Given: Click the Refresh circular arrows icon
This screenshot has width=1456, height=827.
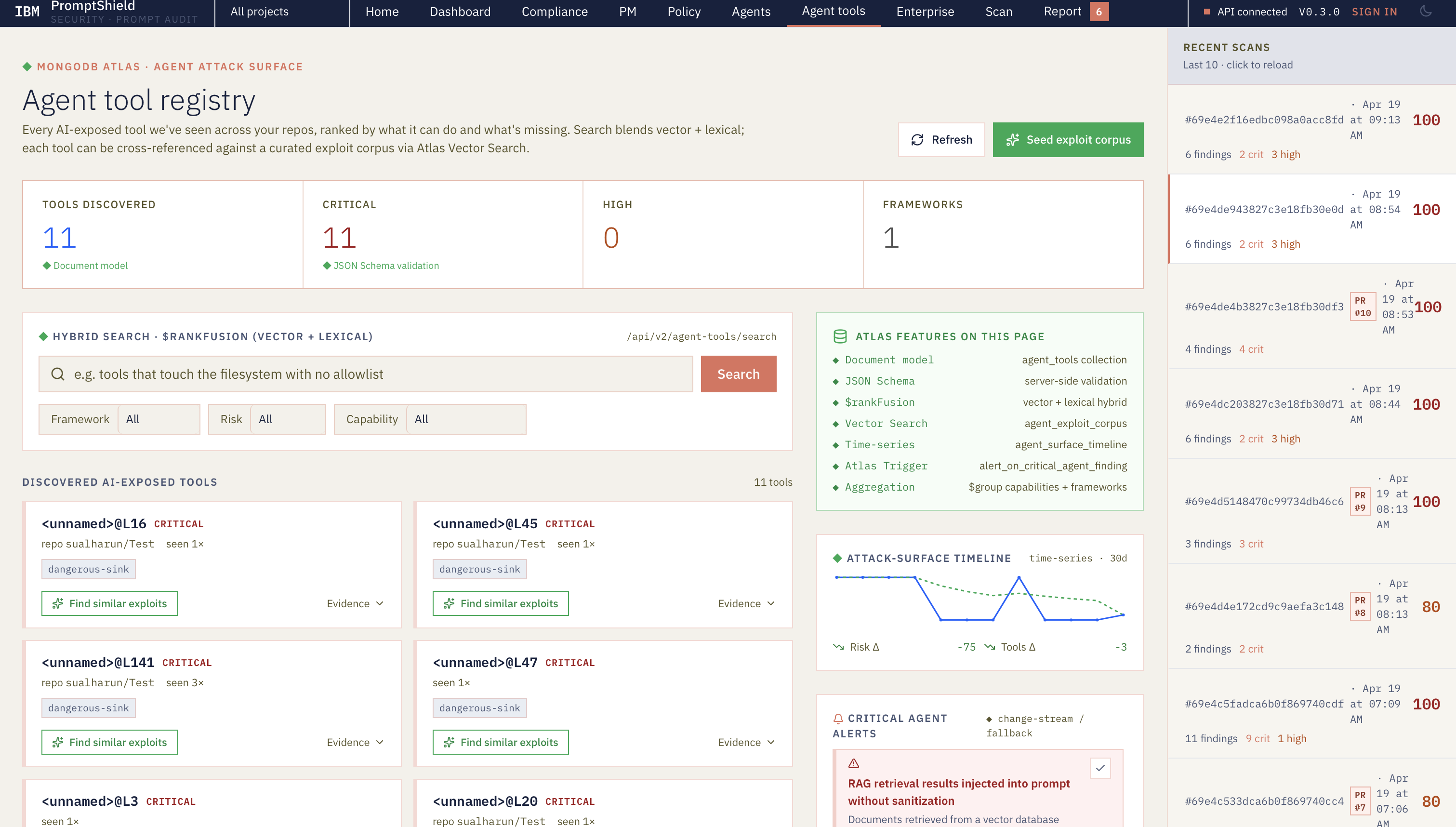Looking at the screenshot, I should 917,140.
